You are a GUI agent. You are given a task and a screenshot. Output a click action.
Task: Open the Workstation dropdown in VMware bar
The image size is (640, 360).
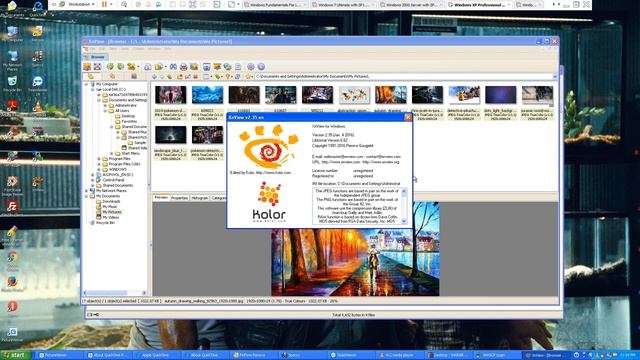82,4
